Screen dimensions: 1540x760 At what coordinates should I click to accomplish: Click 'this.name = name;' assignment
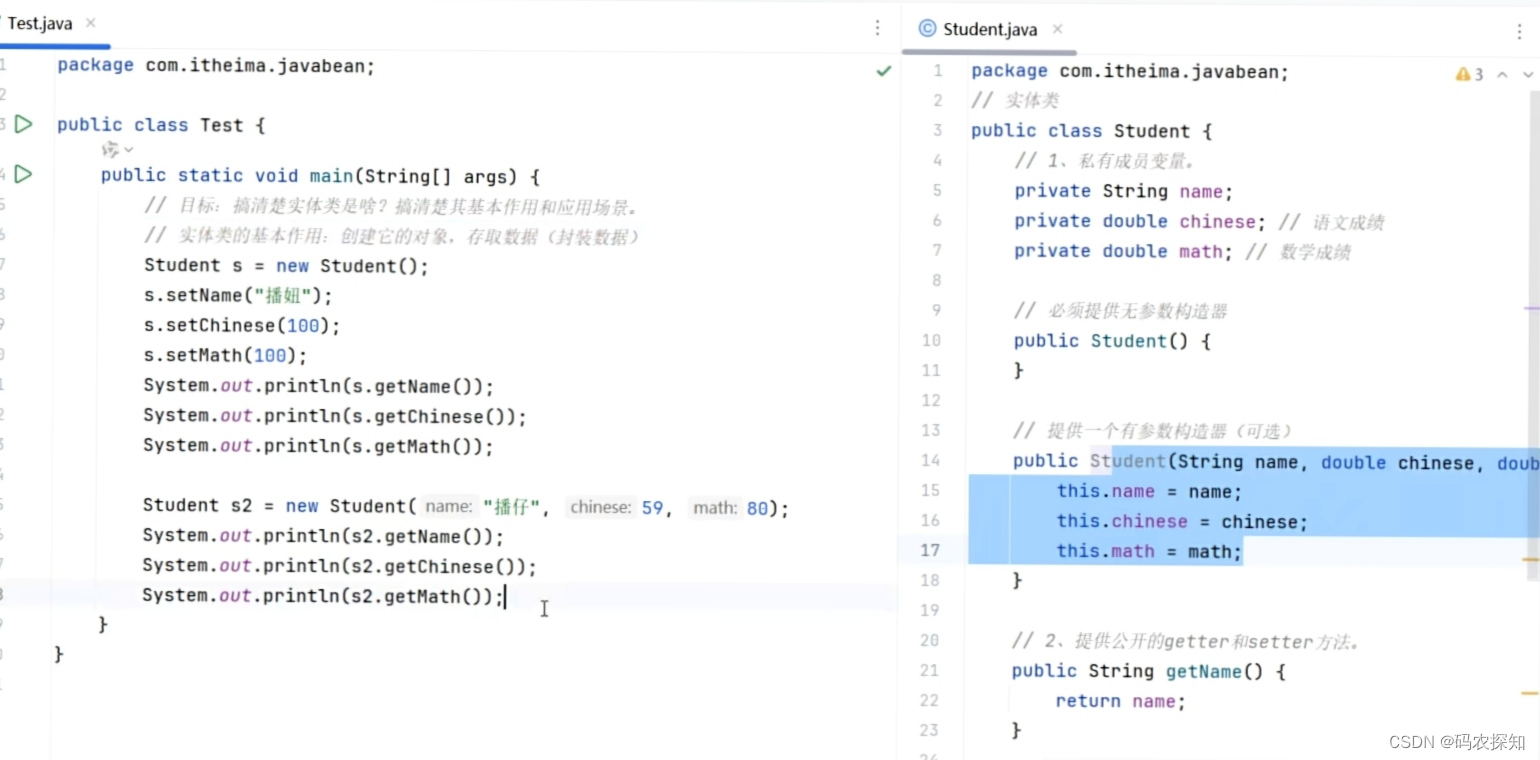1149,491
